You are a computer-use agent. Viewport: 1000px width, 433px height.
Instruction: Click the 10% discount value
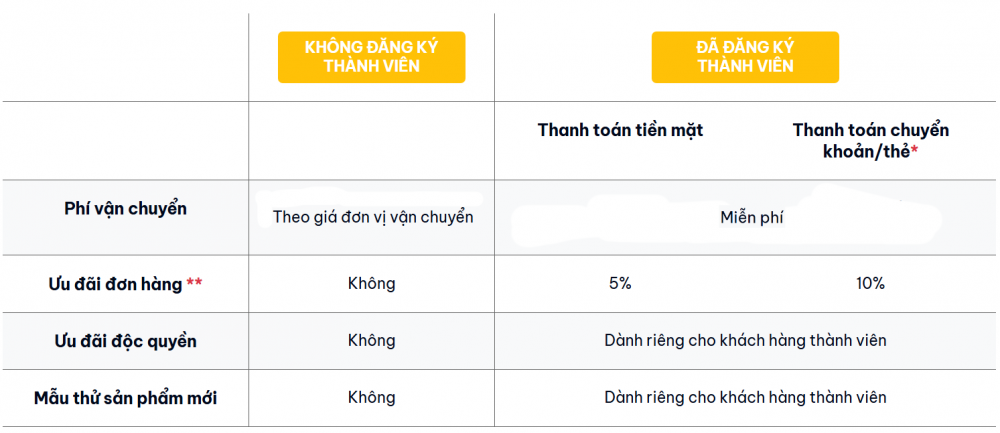point(871,284)
